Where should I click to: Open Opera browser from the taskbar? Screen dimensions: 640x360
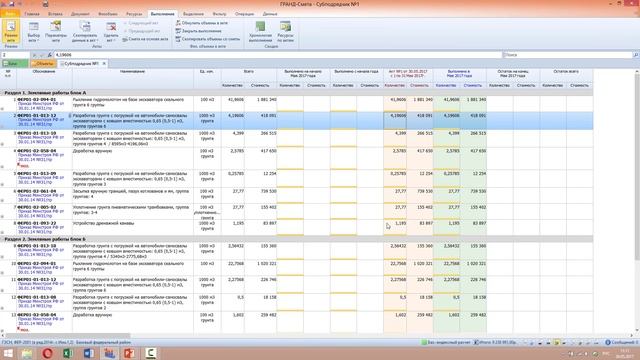[x=47, y=353]
